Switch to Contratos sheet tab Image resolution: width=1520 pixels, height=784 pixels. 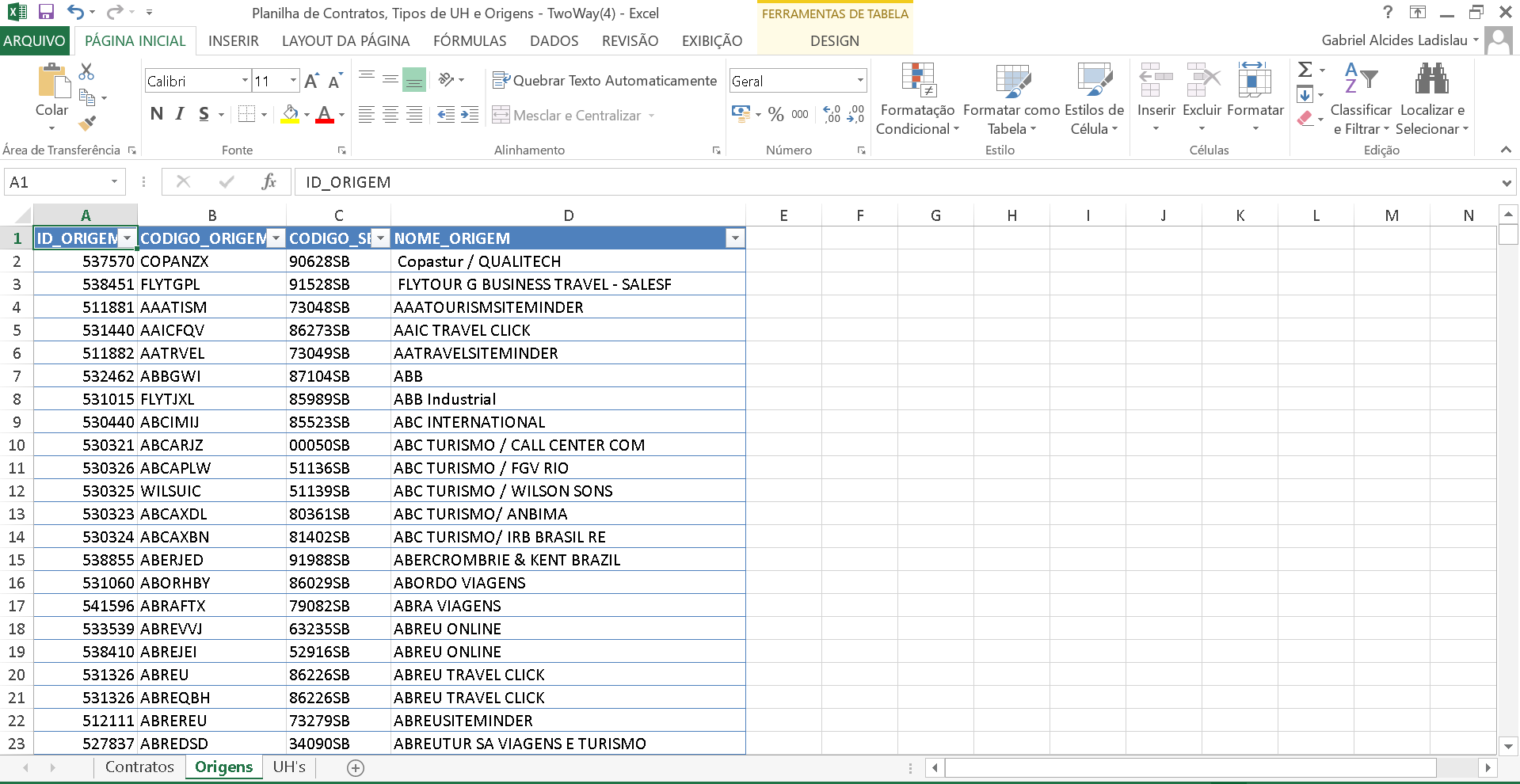pyautogui.click(x=139, y=767)
